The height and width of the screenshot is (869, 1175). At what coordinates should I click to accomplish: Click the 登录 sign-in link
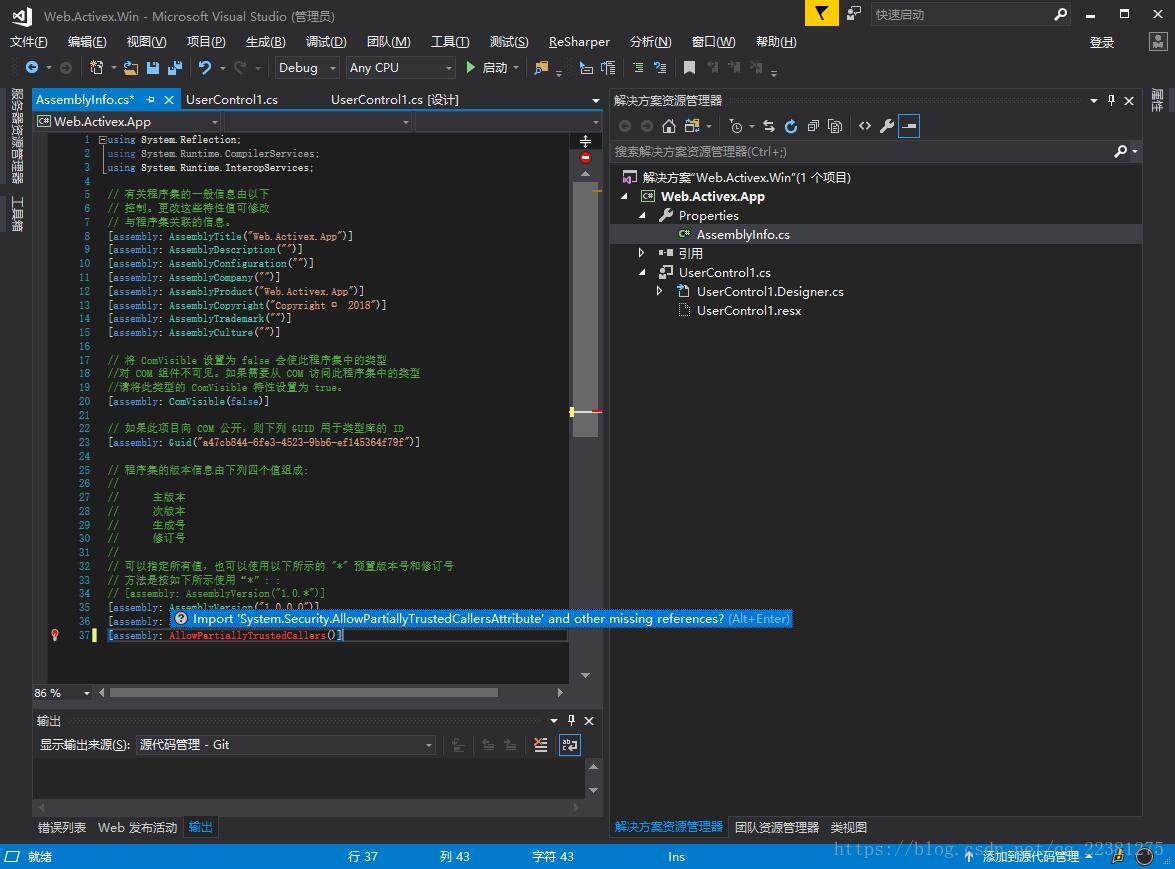[x=1102, y=42]
